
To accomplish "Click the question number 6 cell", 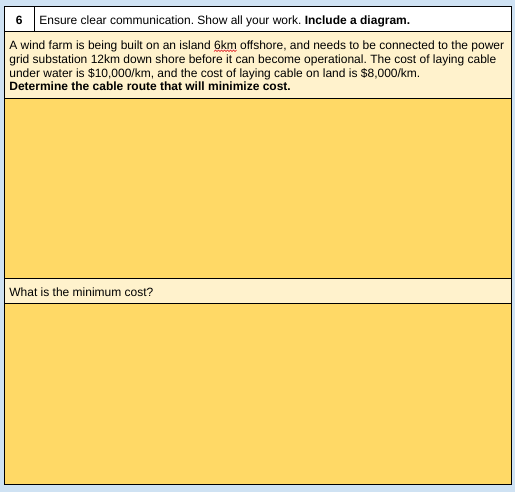I will pyautogui.click(x=19, y=20).
